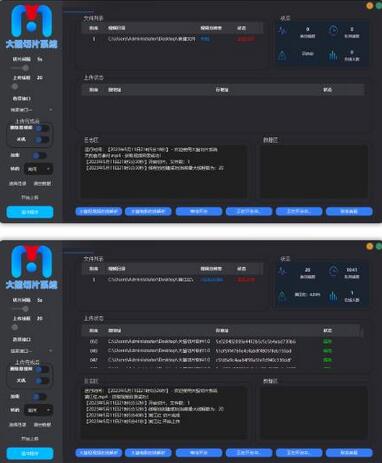Select the second upload status row in lower window

222,351
